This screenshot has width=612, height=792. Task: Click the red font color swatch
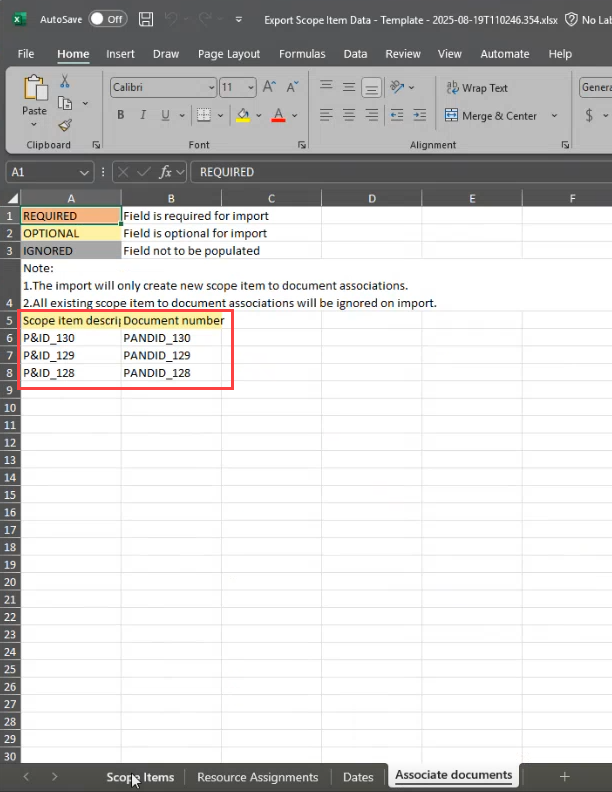coord(279,116)
